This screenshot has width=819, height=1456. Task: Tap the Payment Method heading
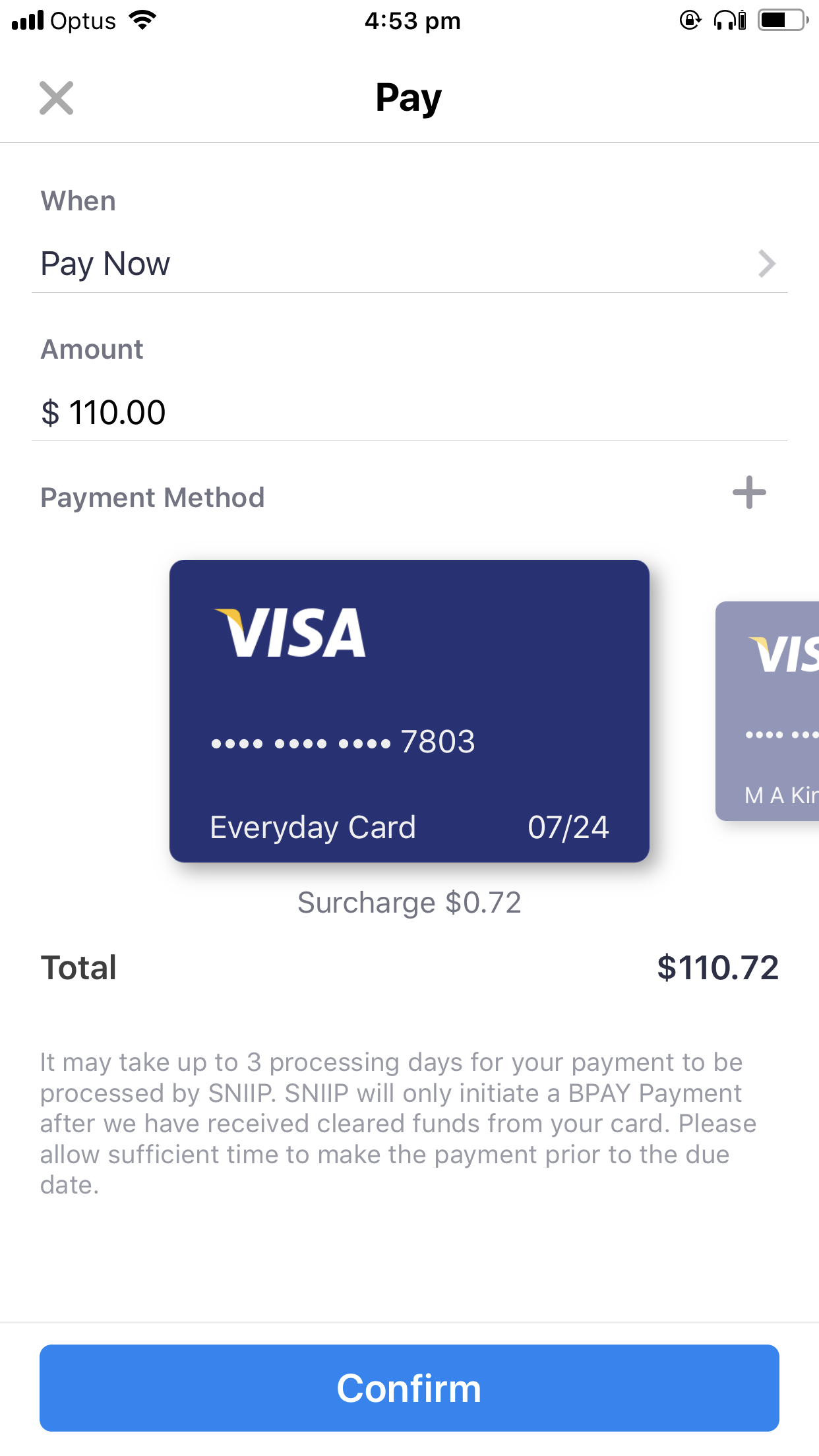pyautogui.click(x=152, y=498)
